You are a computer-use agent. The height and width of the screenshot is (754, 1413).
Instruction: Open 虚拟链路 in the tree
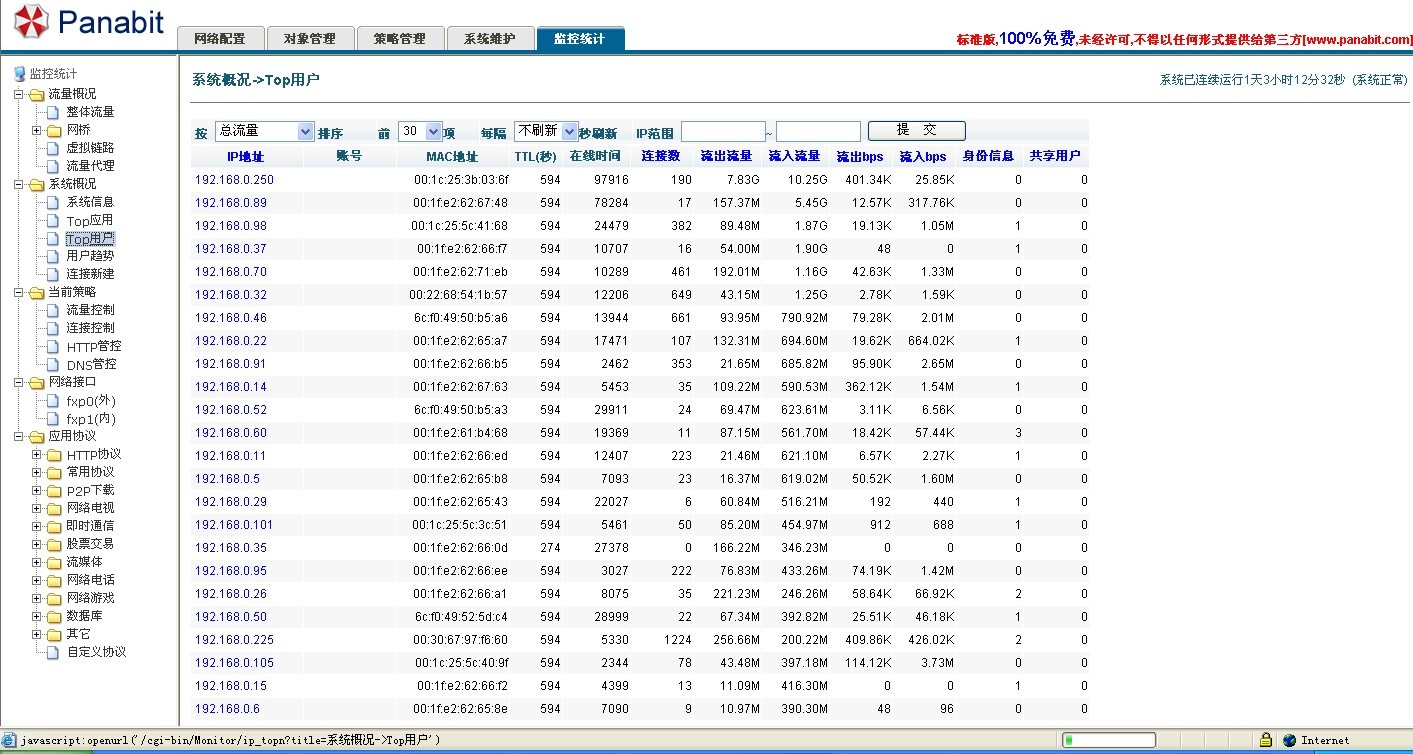tap(90, 148)
